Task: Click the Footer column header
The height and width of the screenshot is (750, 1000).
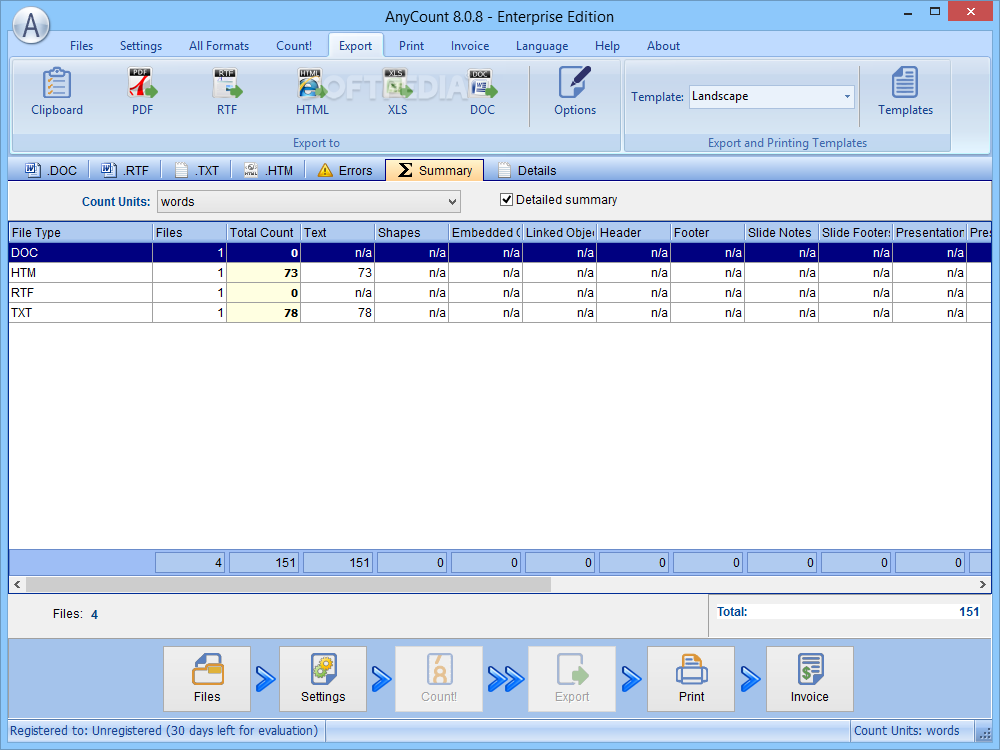Action: [x=707, y=232]
